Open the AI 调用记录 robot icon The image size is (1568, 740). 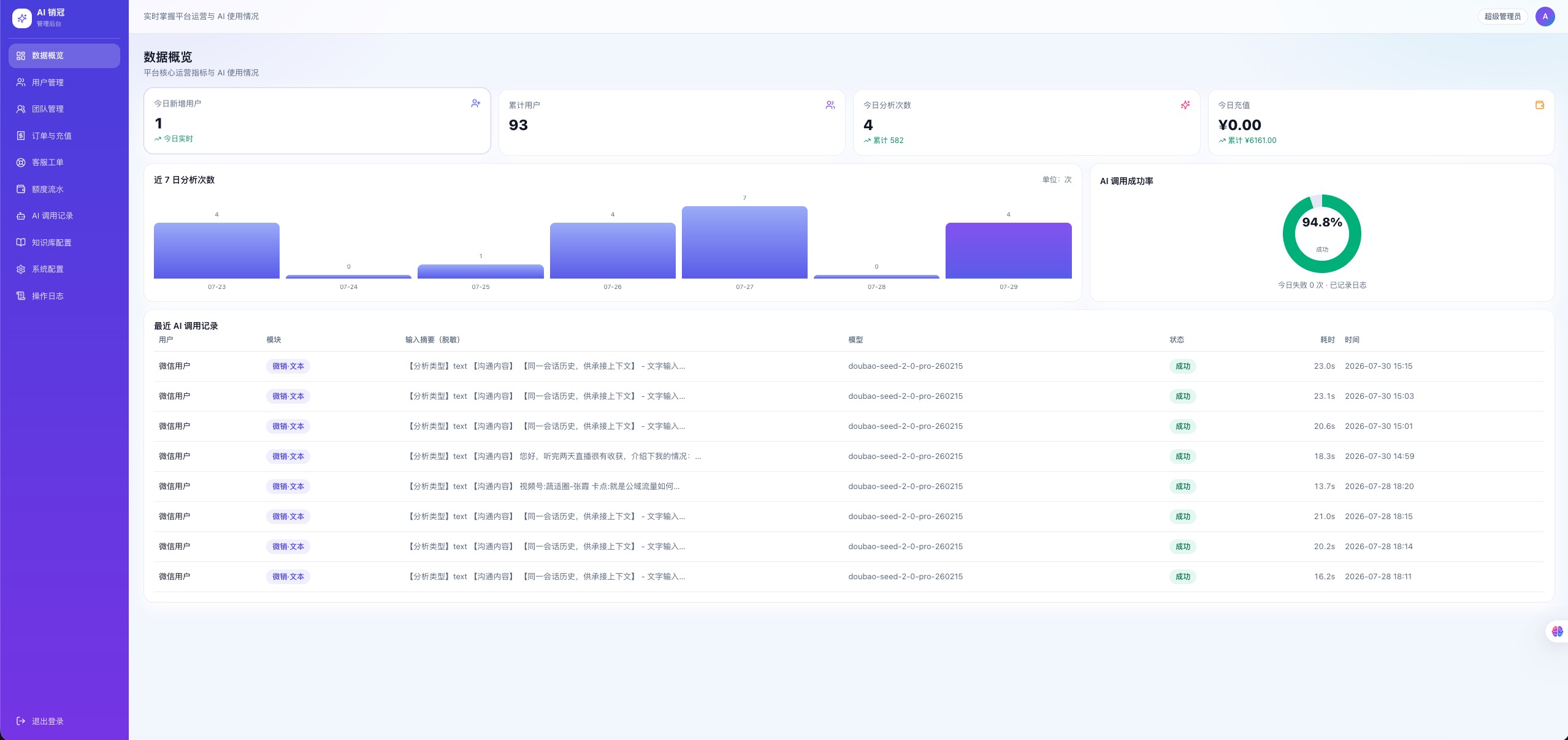click(21, 215)
